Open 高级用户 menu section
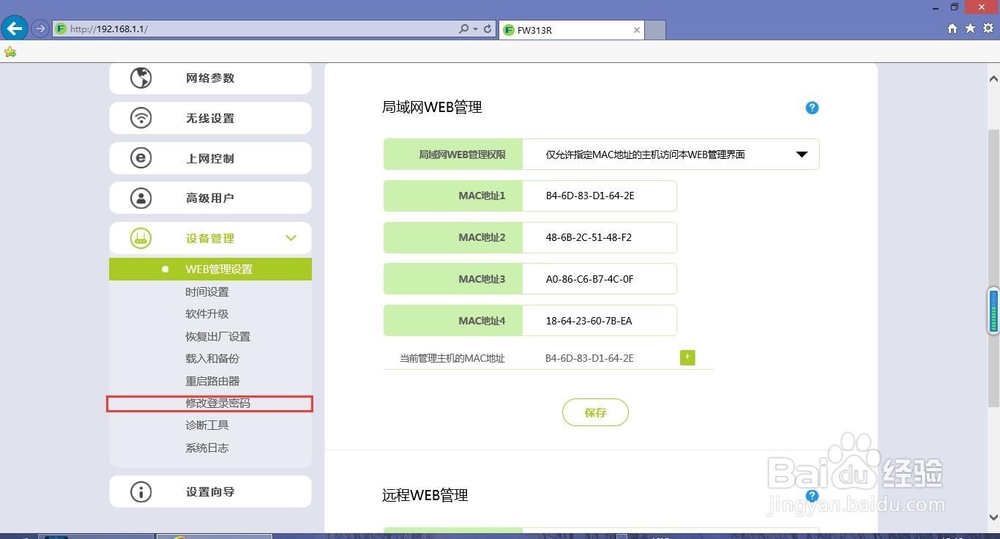1000x539 pixels. 210,198
